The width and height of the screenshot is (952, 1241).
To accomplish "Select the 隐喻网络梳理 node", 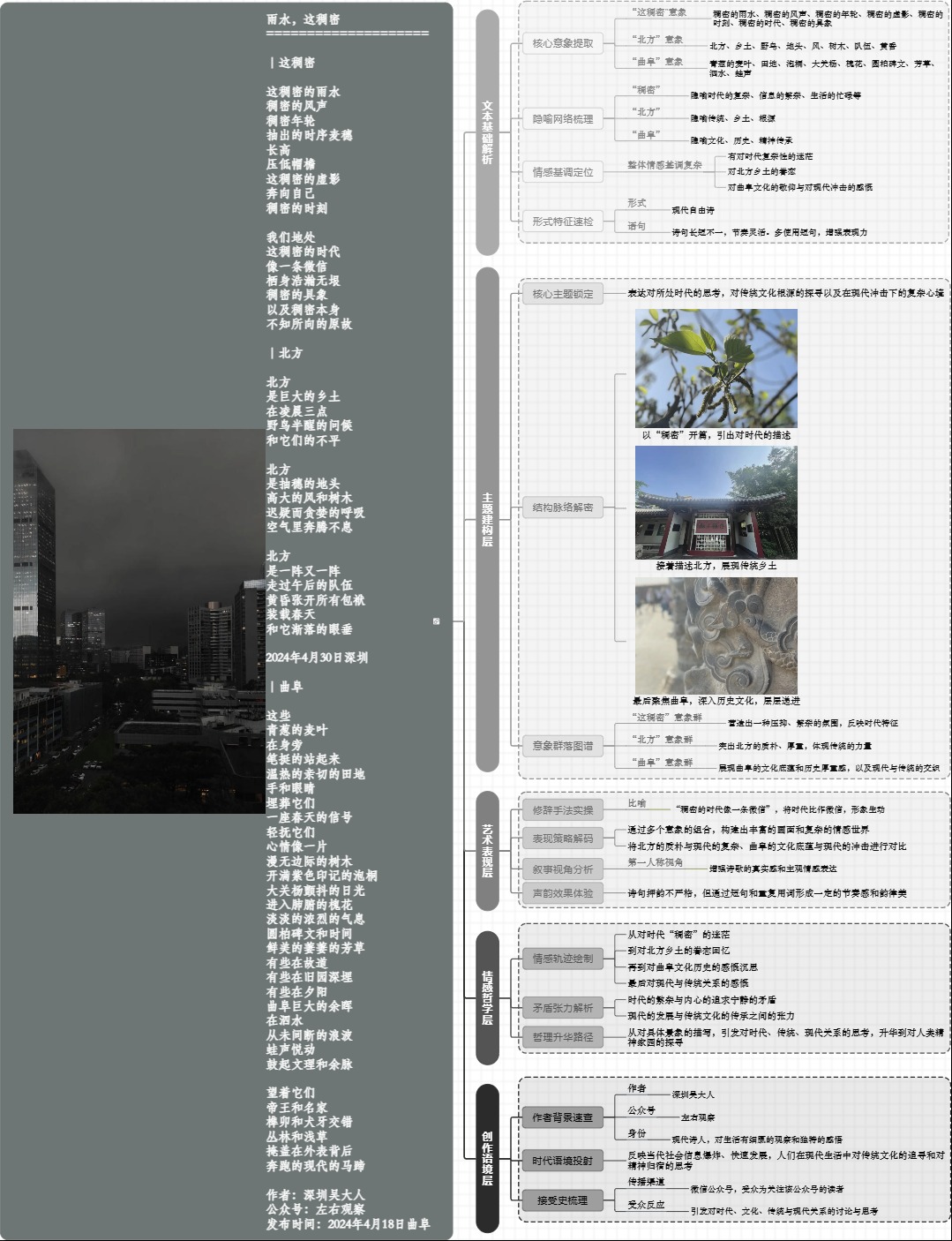I will pyautogui.click(x=562, y=119).
